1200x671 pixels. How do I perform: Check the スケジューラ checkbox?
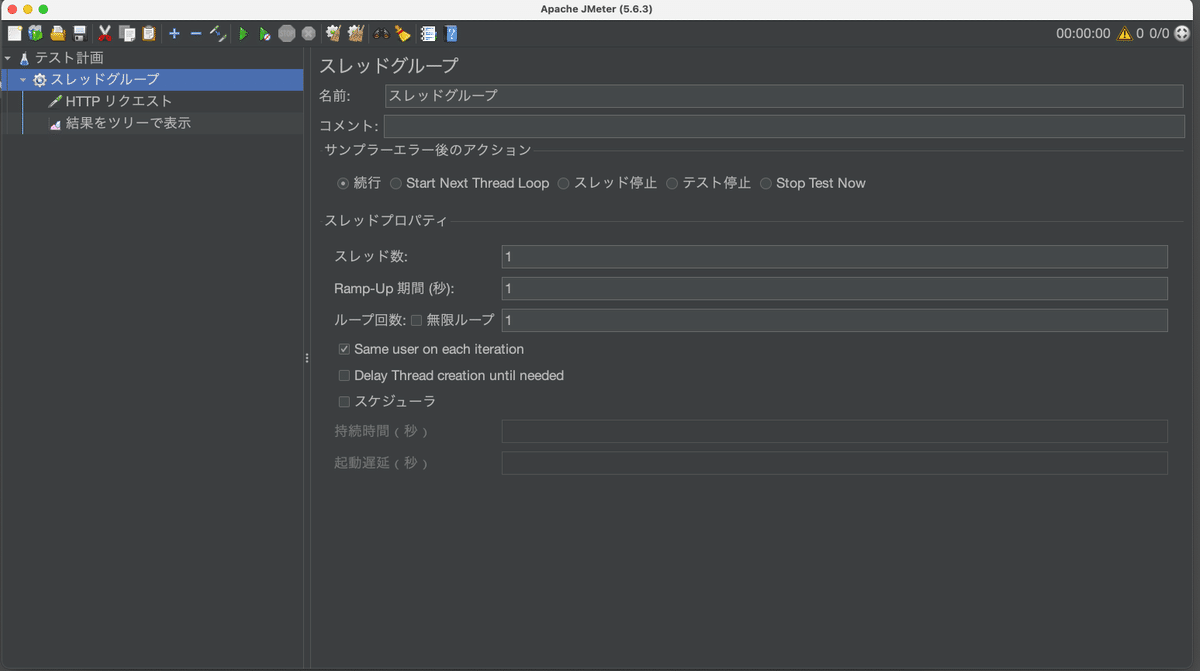point(344,401)
